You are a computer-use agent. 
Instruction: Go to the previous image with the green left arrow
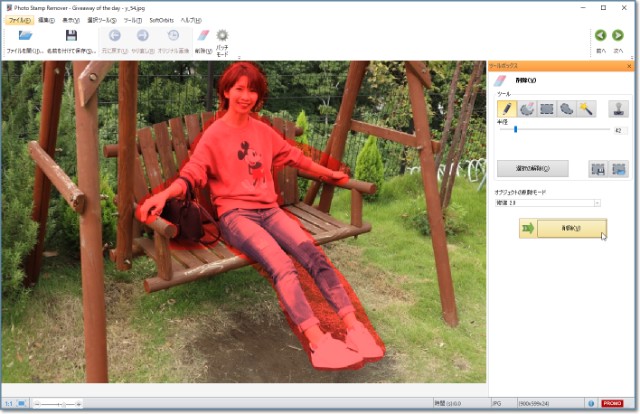coord(599,36)
